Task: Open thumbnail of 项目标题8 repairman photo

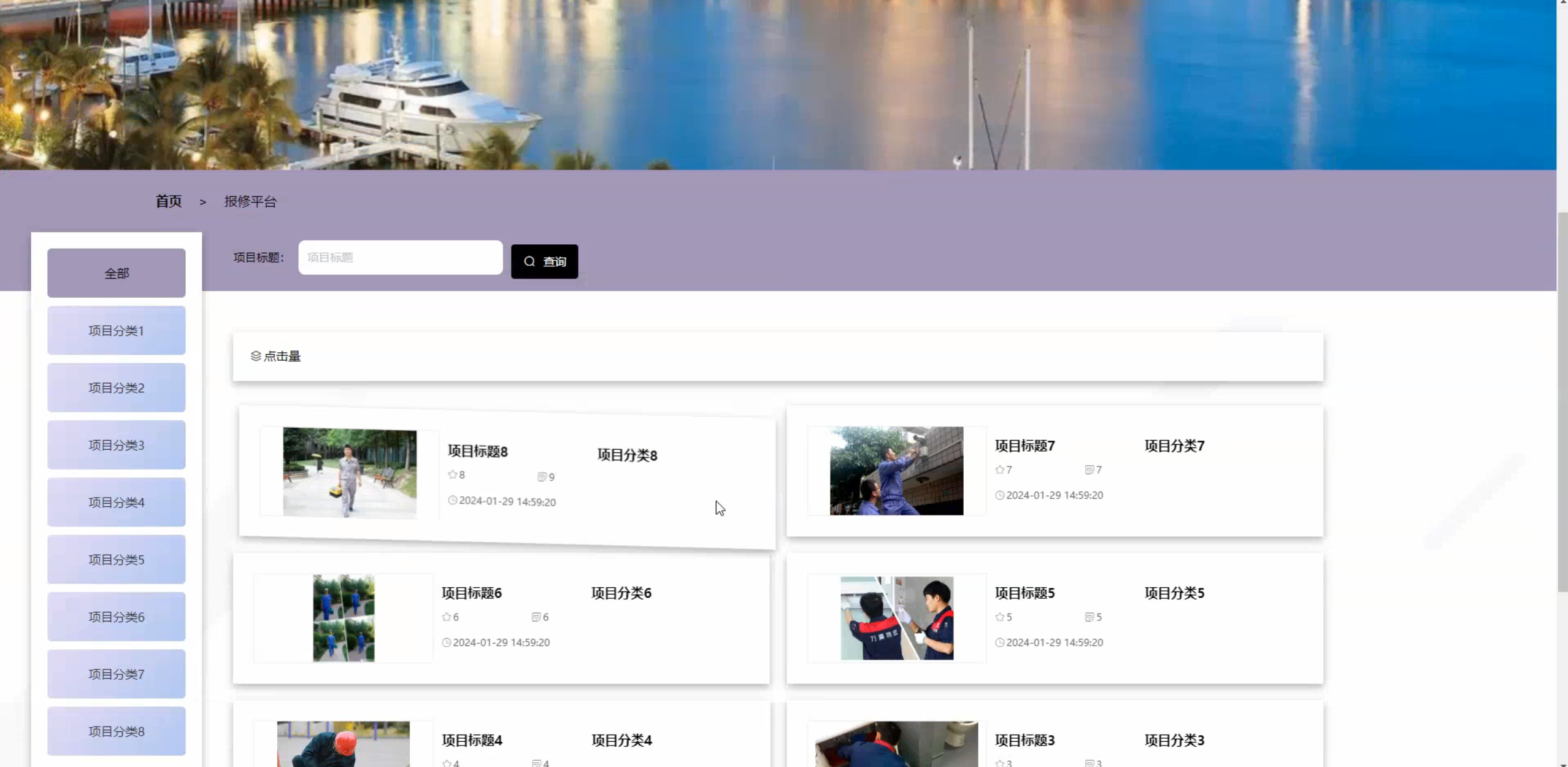Action: tap(350, 472)
